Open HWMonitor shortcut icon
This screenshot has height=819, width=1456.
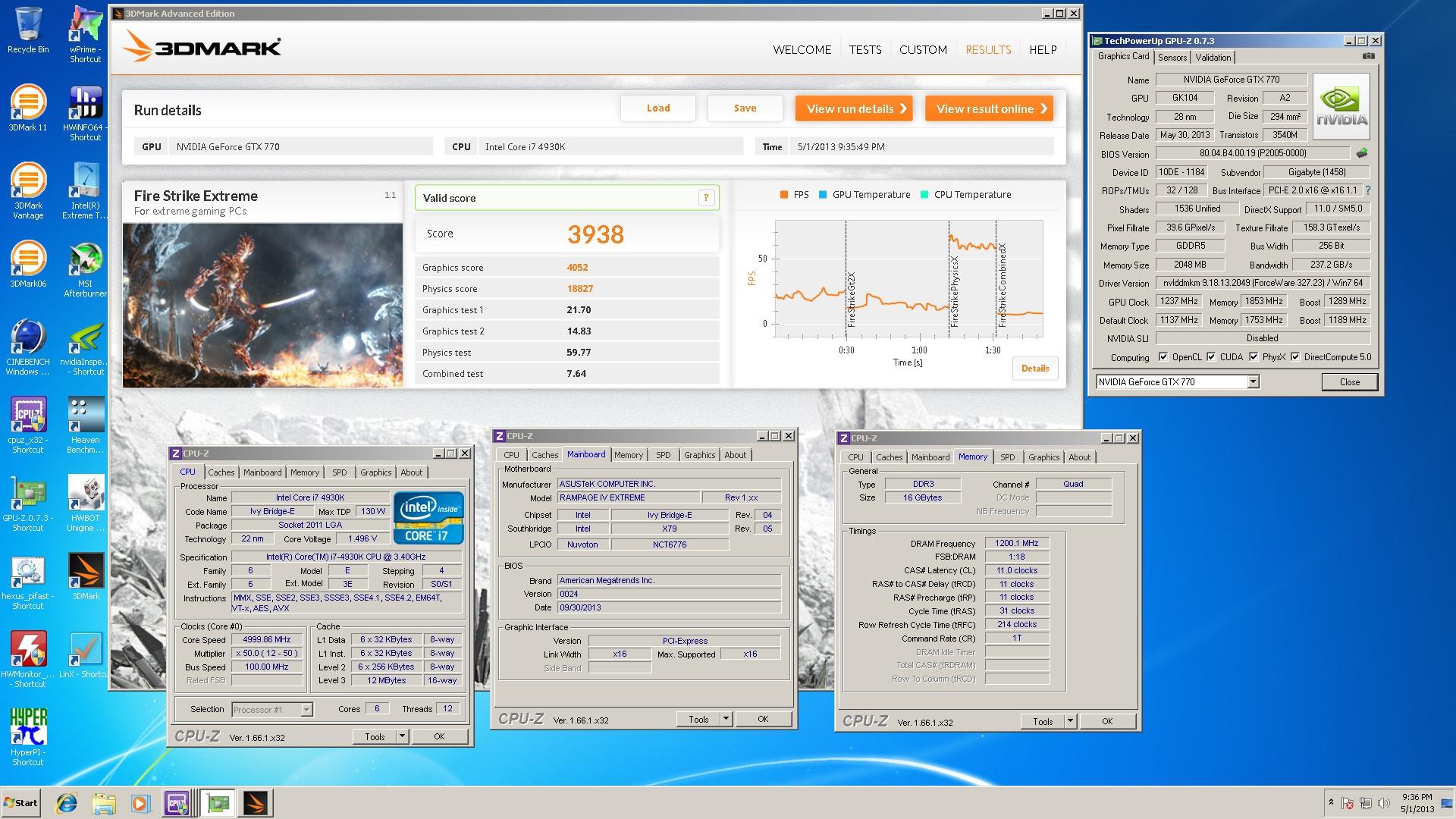28,660
